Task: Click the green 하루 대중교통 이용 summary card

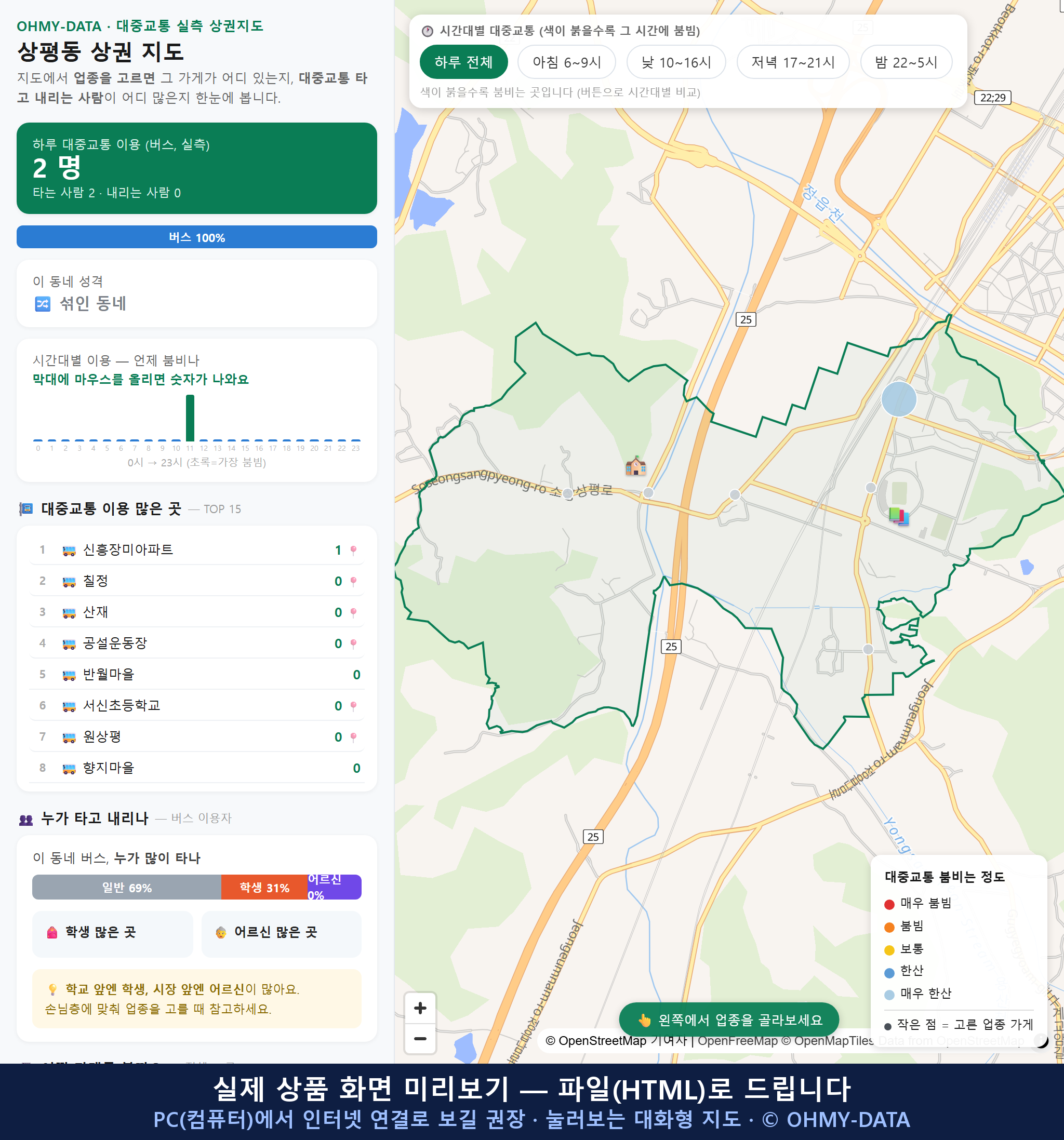Action: (197, 169)
